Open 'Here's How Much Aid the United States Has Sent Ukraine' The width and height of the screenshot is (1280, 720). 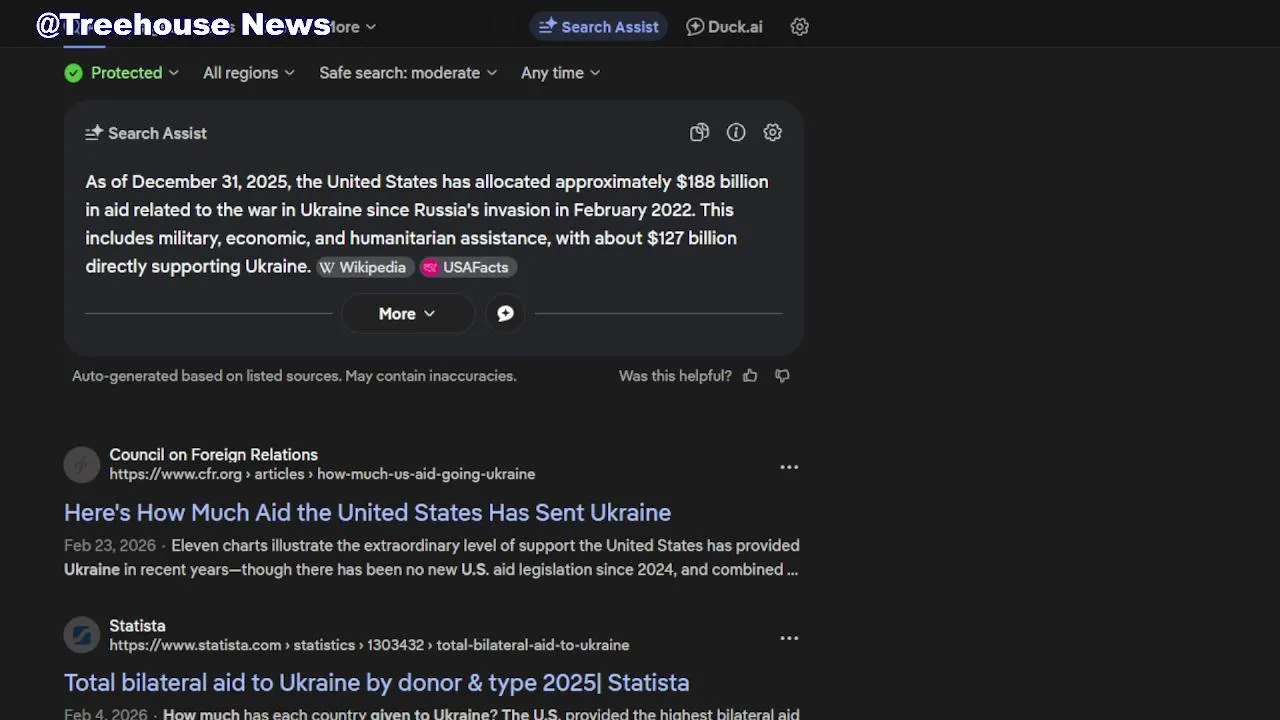[367, 512]
